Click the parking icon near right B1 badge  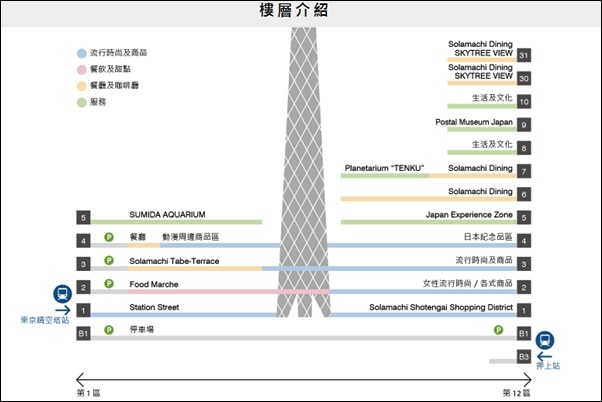coord(498,330)
